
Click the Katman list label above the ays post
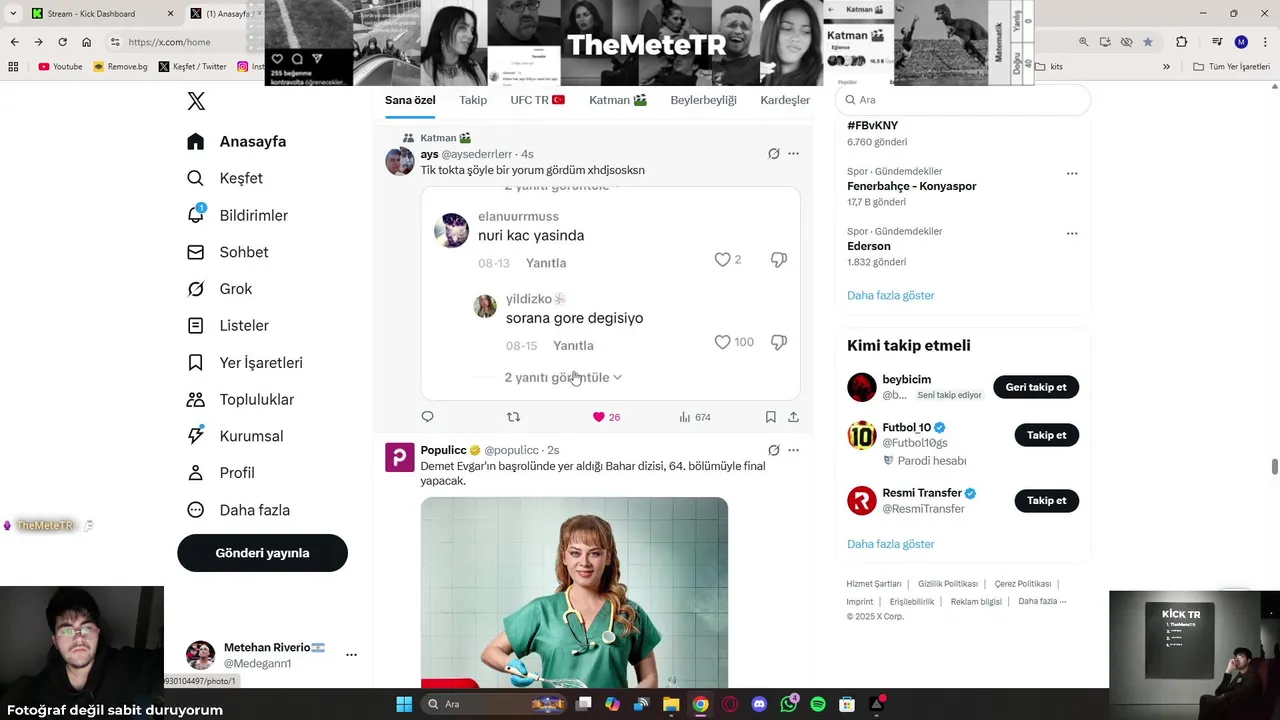pos(445,138)
